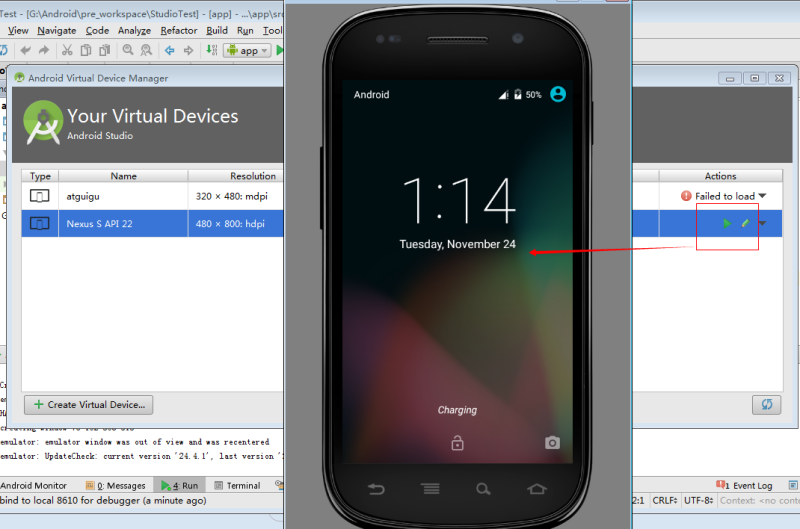Click the Find magnifier toolbar icon
Image resolution: width=800 pixels, height=529 pixels.
pyautogui.click(x=128, y=50)
